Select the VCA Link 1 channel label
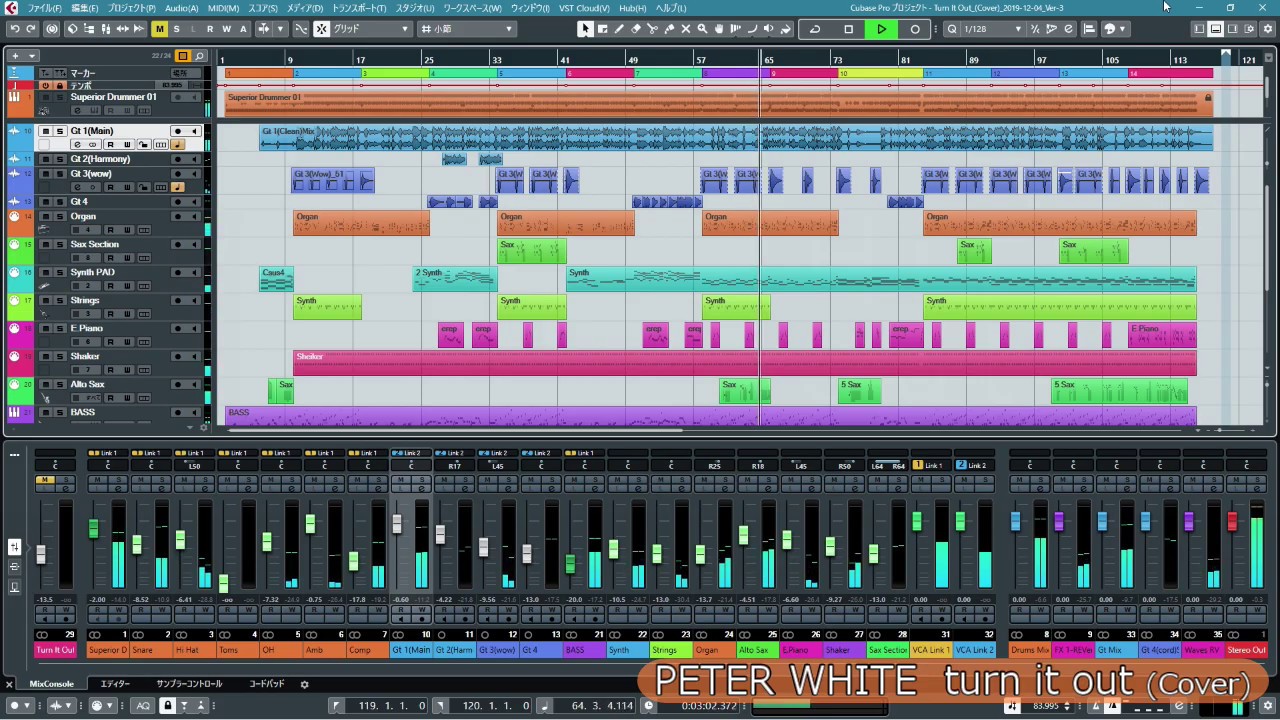This screenshot has width=1280, height=720. pyautogui.click(x=930, y=650)
